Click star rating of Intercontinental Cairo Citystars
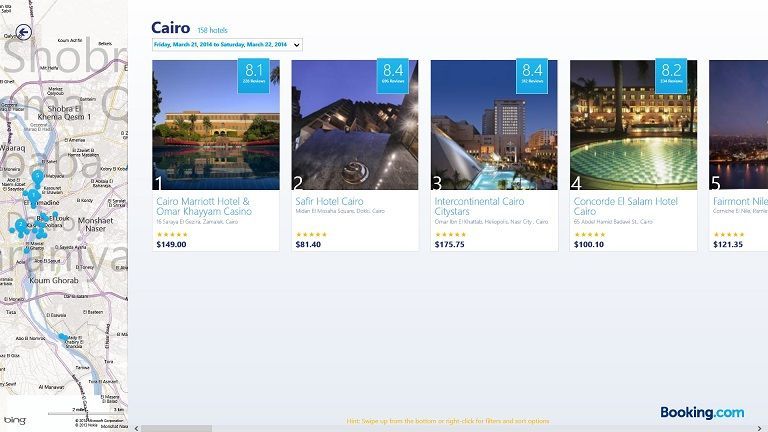Image resolution: width=768 pixels, height=432 pixels. pos(450,235)
